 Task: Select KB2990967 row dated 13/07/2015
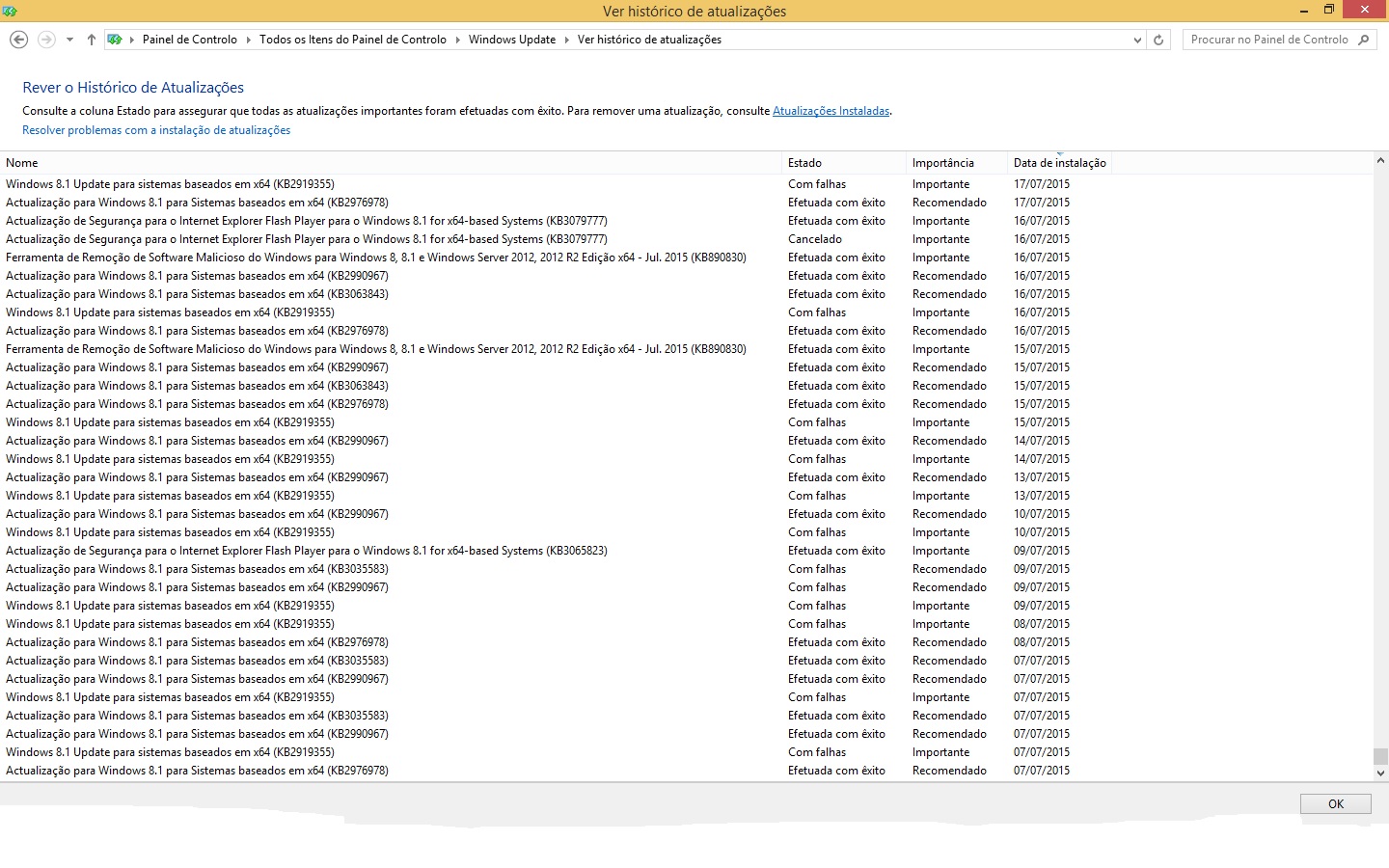pyautogui.click(x=686, y=477)
